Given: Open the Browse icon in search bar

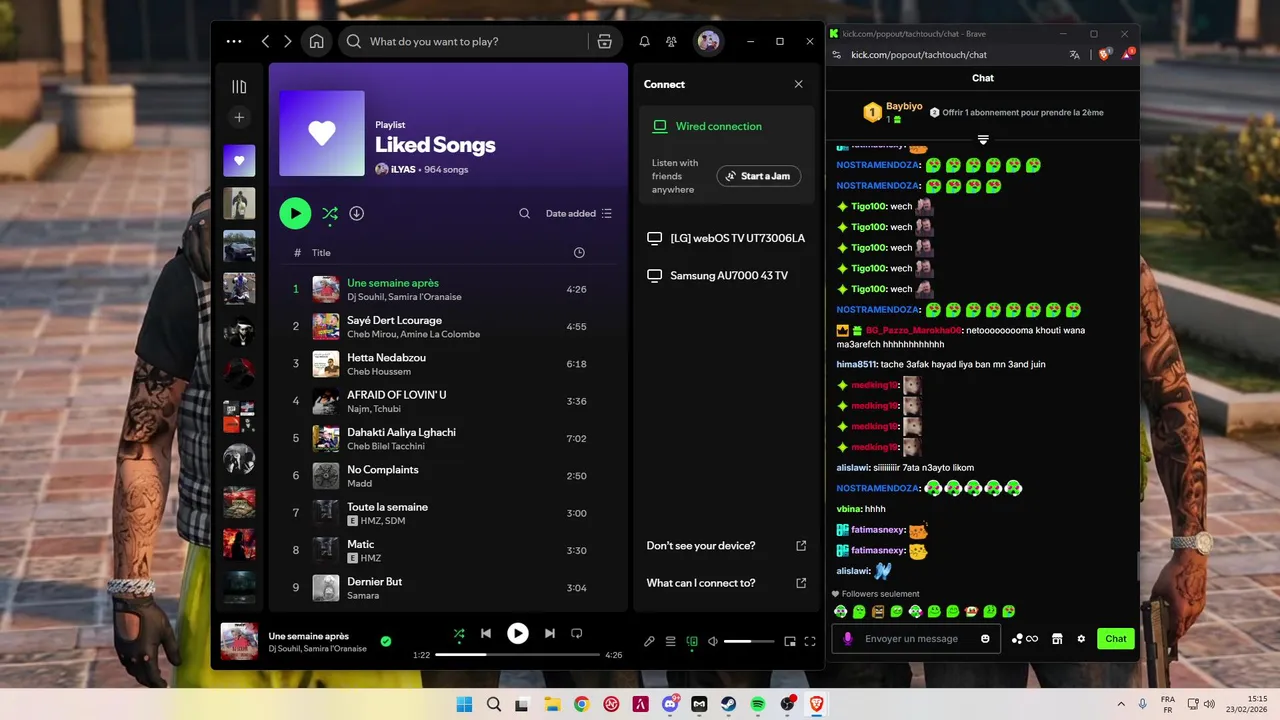Looking at the screenshot, I should coord(604,41).
